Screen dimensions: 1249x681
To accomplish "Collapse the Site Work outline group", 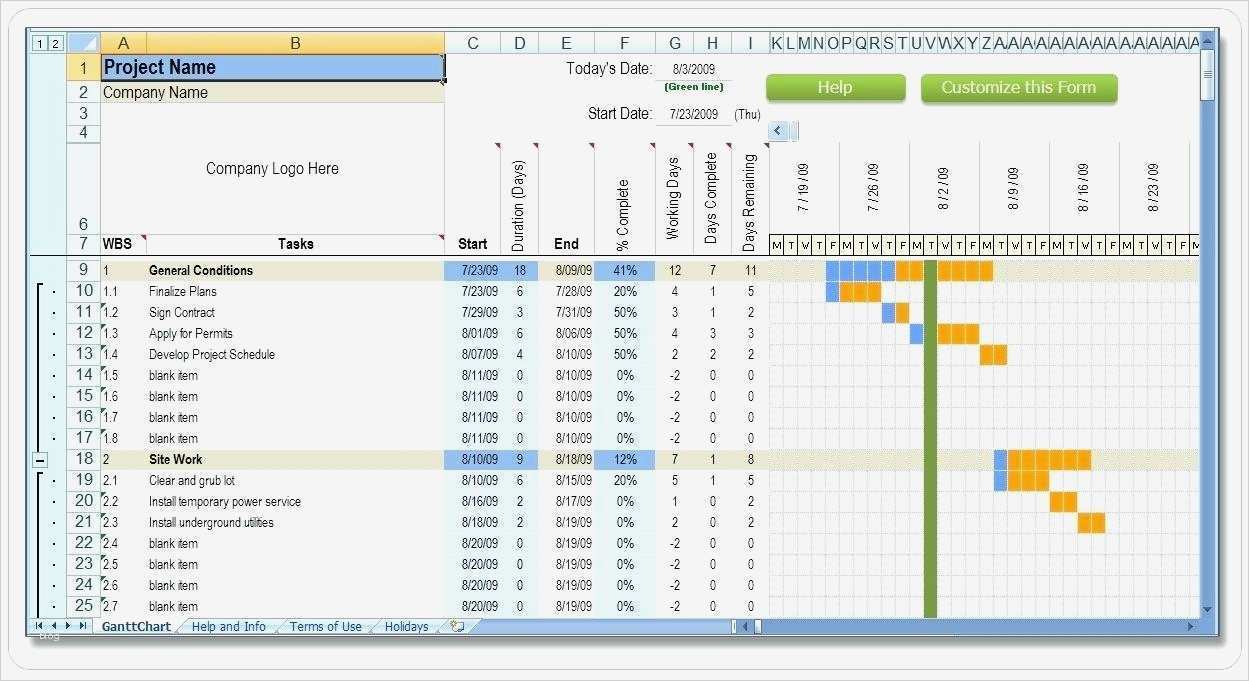I will [40, 460].
